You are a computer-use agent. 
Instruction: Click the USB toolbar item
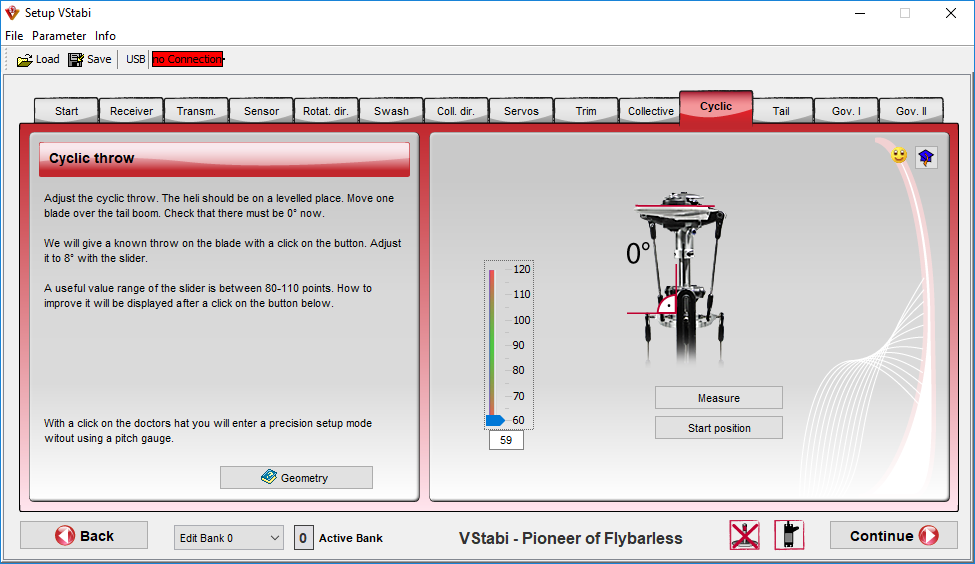[136, 59]
